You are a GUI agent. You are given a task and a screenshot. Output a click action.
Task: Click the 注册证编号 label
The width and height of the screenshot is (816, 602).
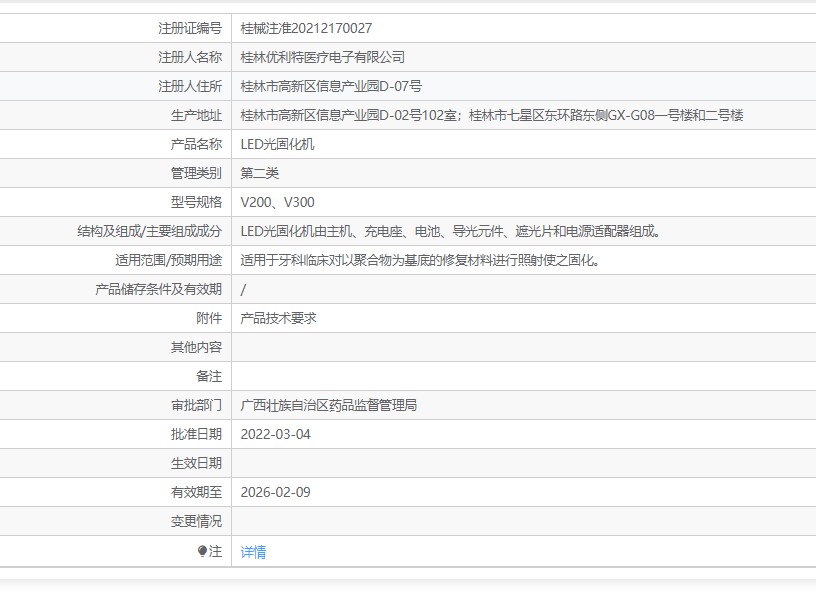click(190, 28)
